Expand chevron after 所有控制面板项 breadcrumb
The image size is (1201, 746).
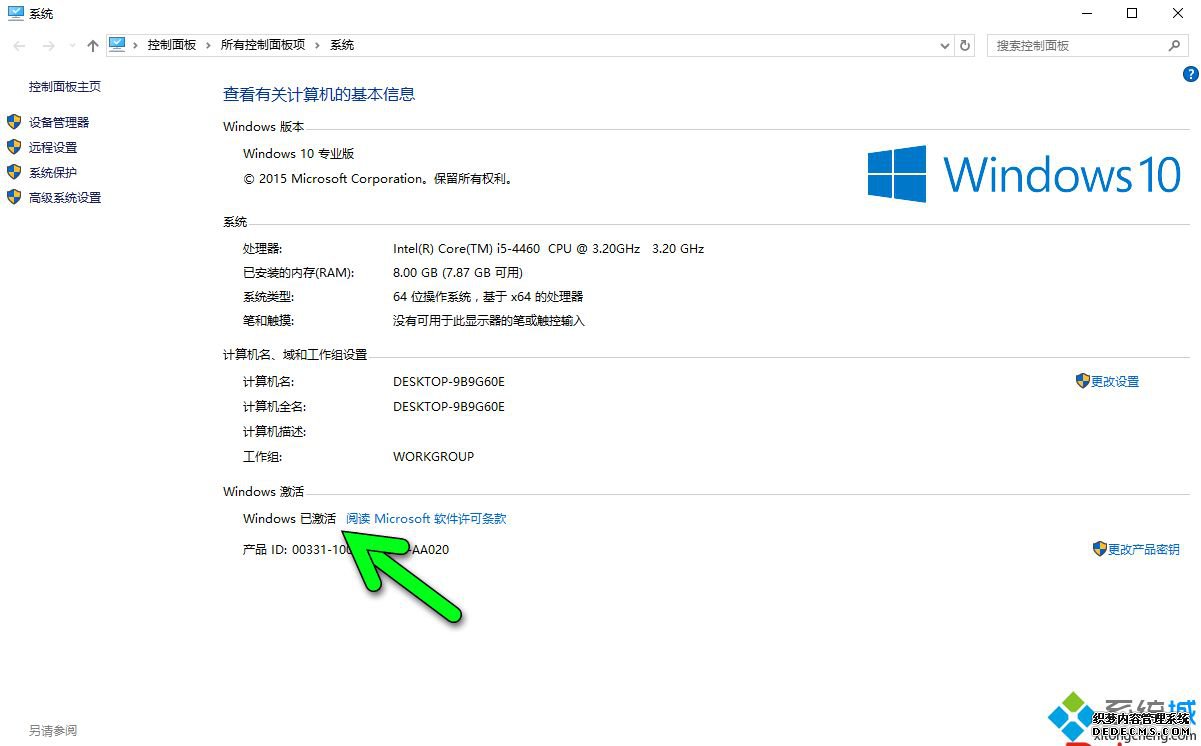(318, 45)
